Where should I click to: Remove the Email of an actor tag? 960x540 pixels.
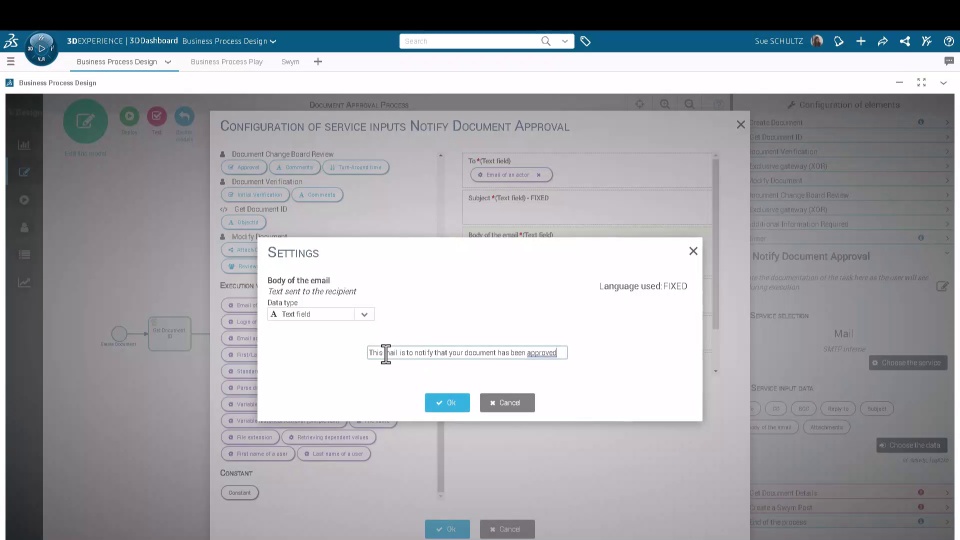point(539,175)
